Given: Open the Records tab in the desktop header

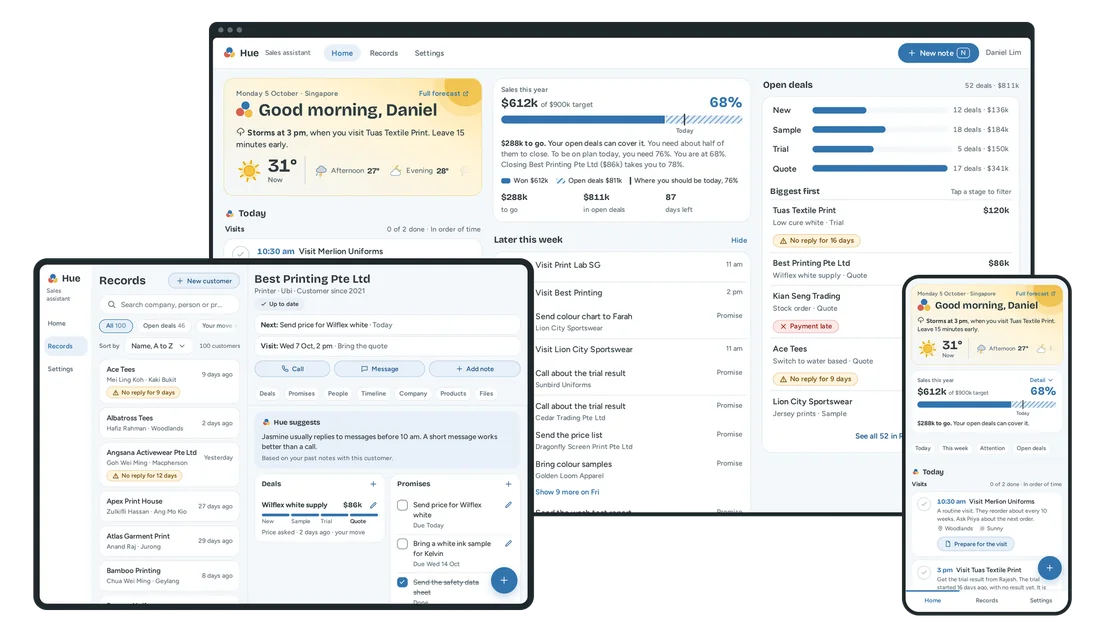Looking at the screenshot, I should tap(384, 53).
